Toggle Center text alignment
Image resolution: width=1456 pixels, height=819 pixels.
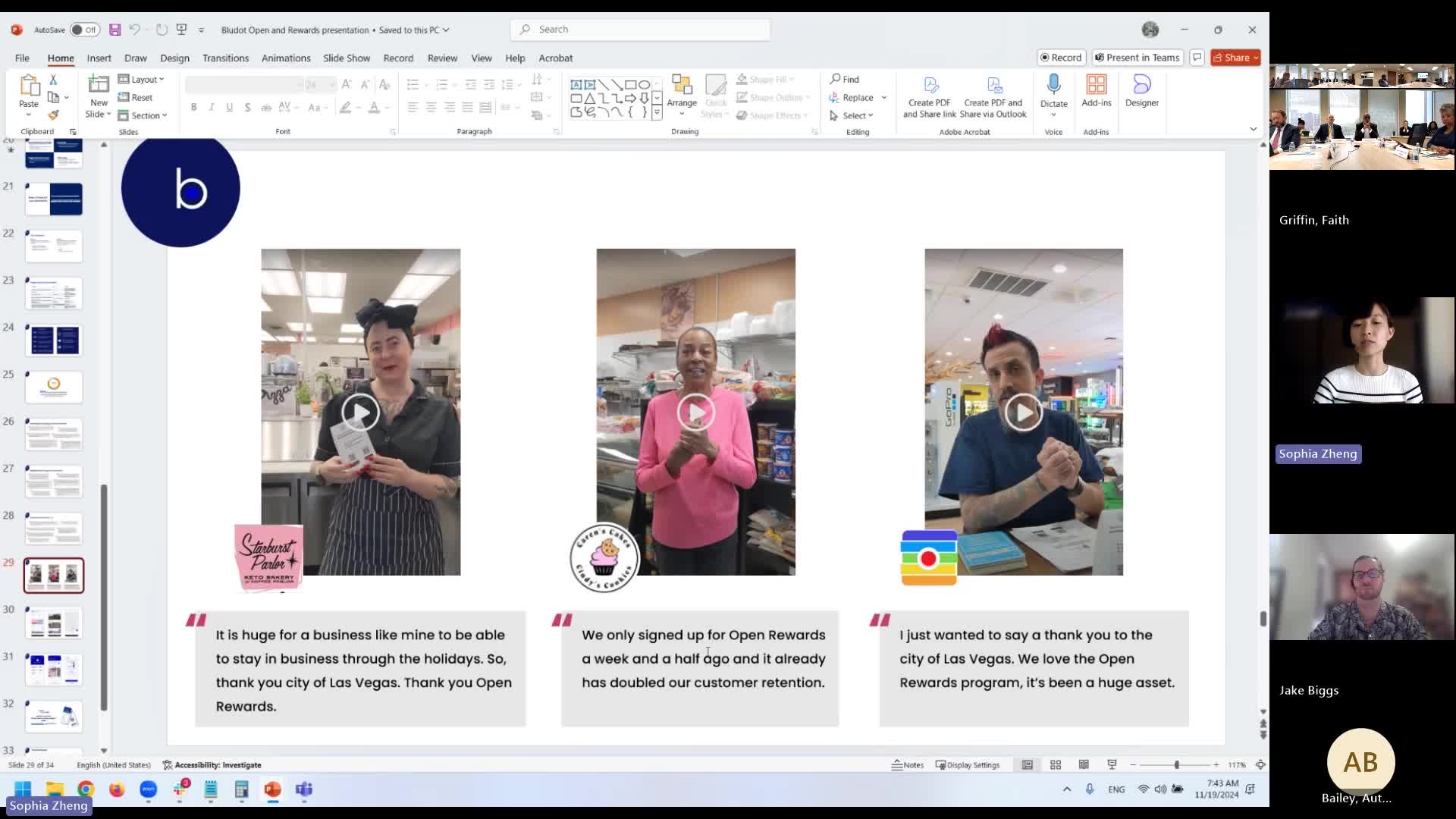431,108
